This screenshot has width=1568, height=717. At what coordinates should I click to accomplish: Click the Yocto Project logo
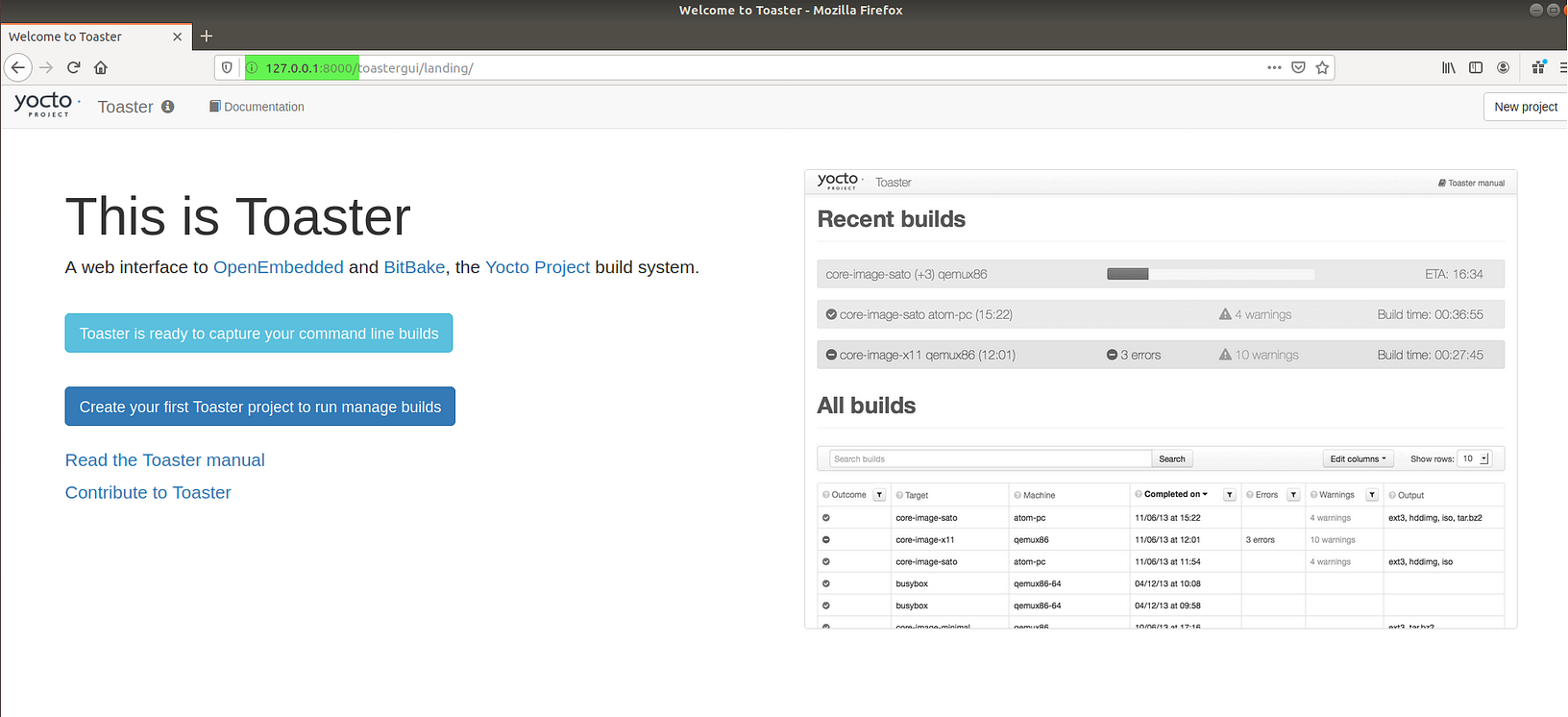[x=45, y=104]
